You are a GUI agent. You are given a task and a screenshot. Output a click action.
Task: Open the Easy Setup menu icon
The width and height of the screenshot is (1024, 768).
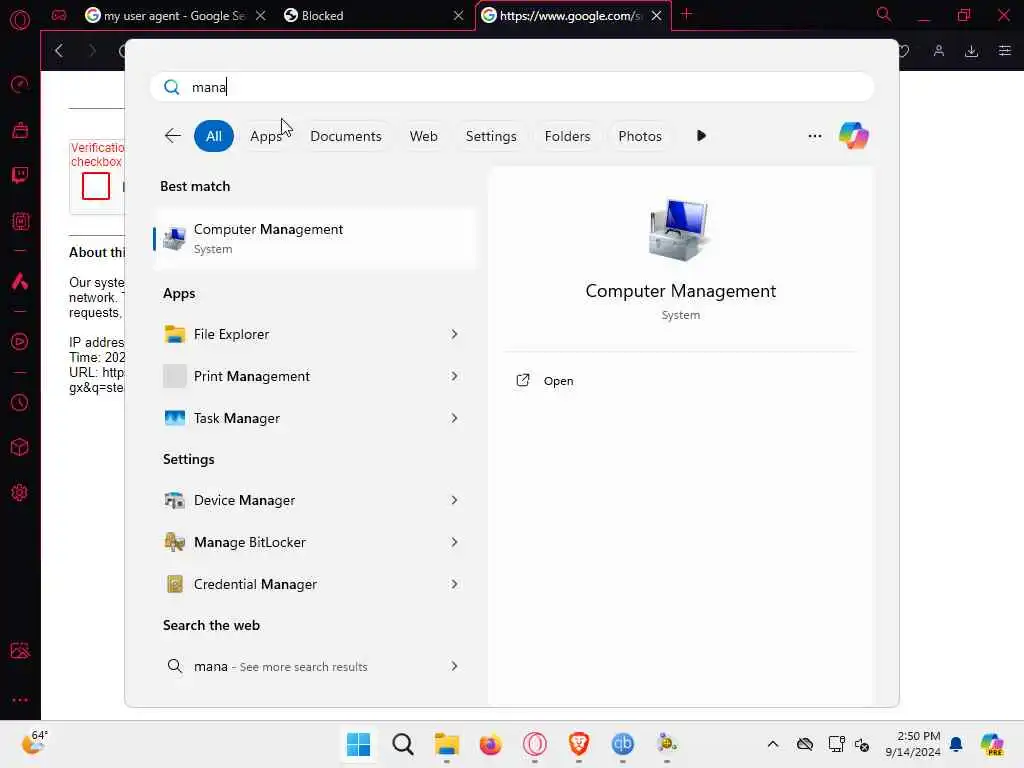[1004, 51]
